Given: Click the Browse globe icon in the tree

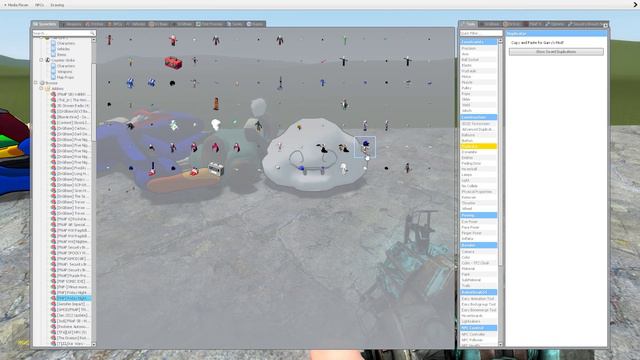Looking at the screenshot, I should [x=42, y=83].
